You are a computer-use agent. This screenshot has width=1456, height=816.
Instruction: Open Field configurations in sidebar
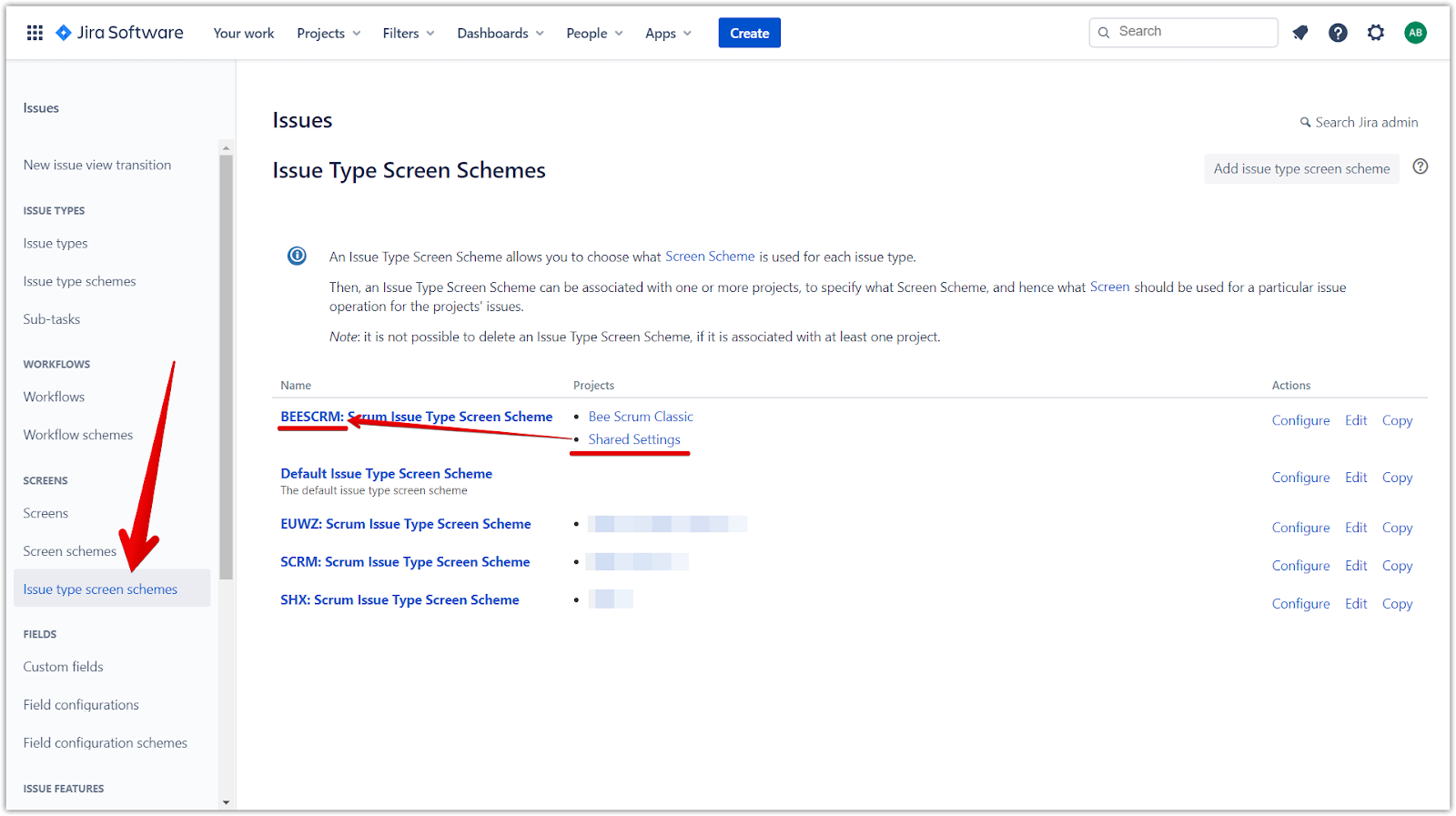[81, 705]
